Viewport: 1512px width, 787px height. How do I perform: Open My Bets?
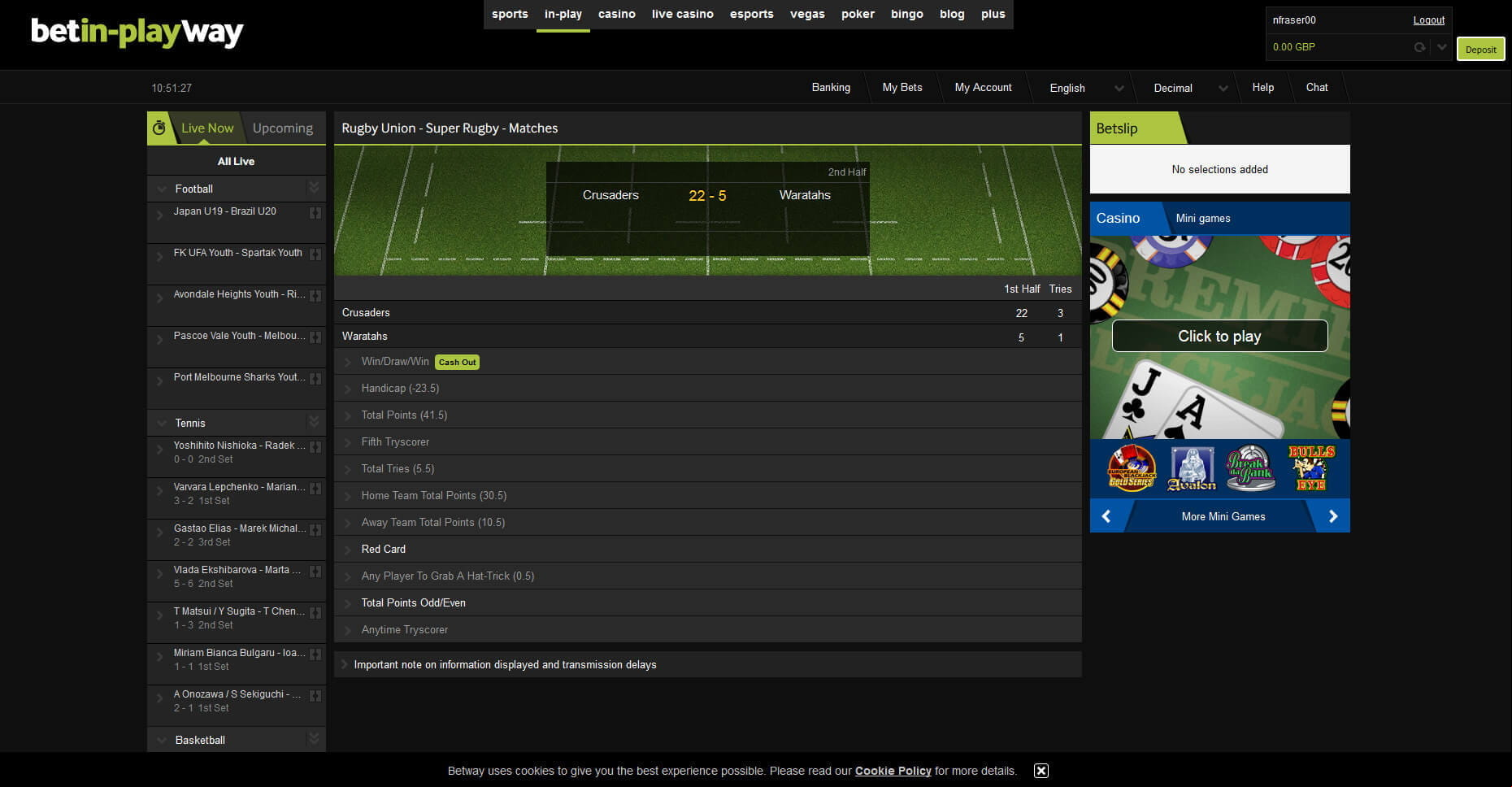pos(902,88)
